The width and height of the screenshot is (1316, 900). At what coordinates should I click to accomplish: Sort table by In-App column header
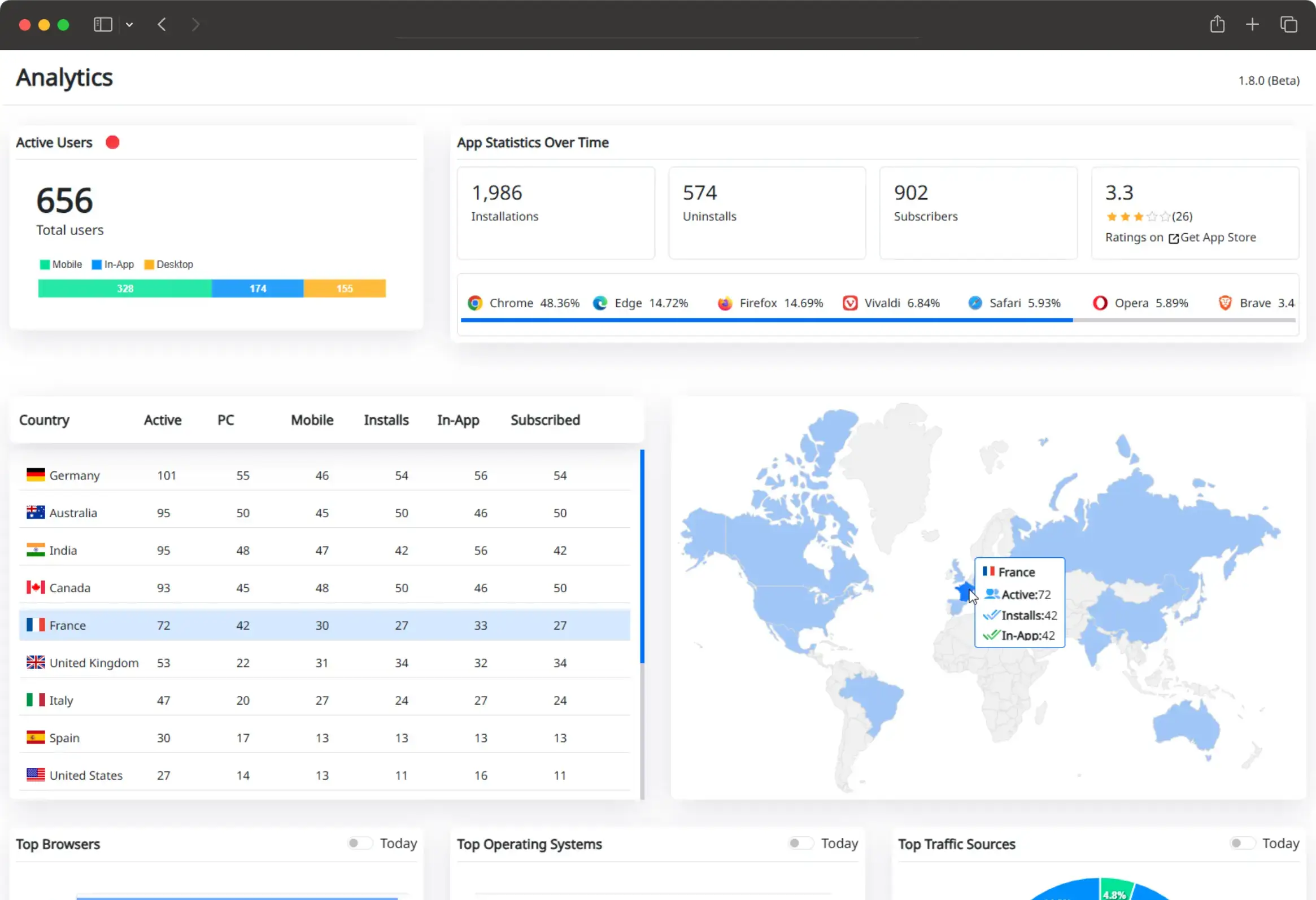coord(458,420)
